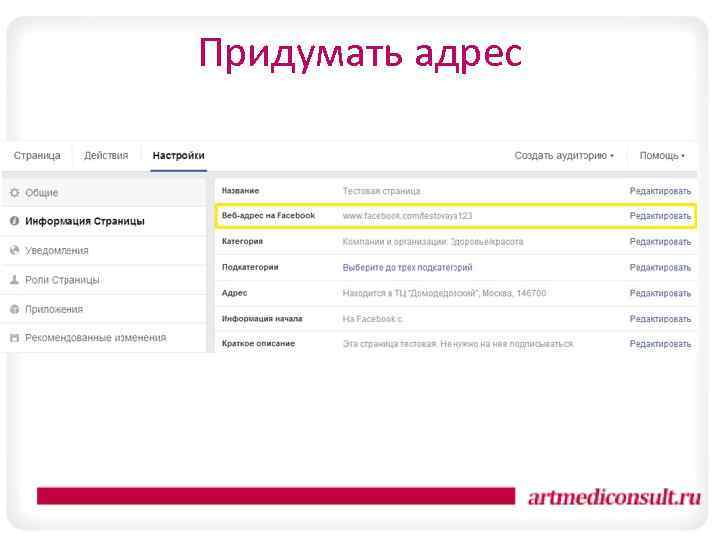
Task: Click the gear icon beside Общие
Action: 15,192
